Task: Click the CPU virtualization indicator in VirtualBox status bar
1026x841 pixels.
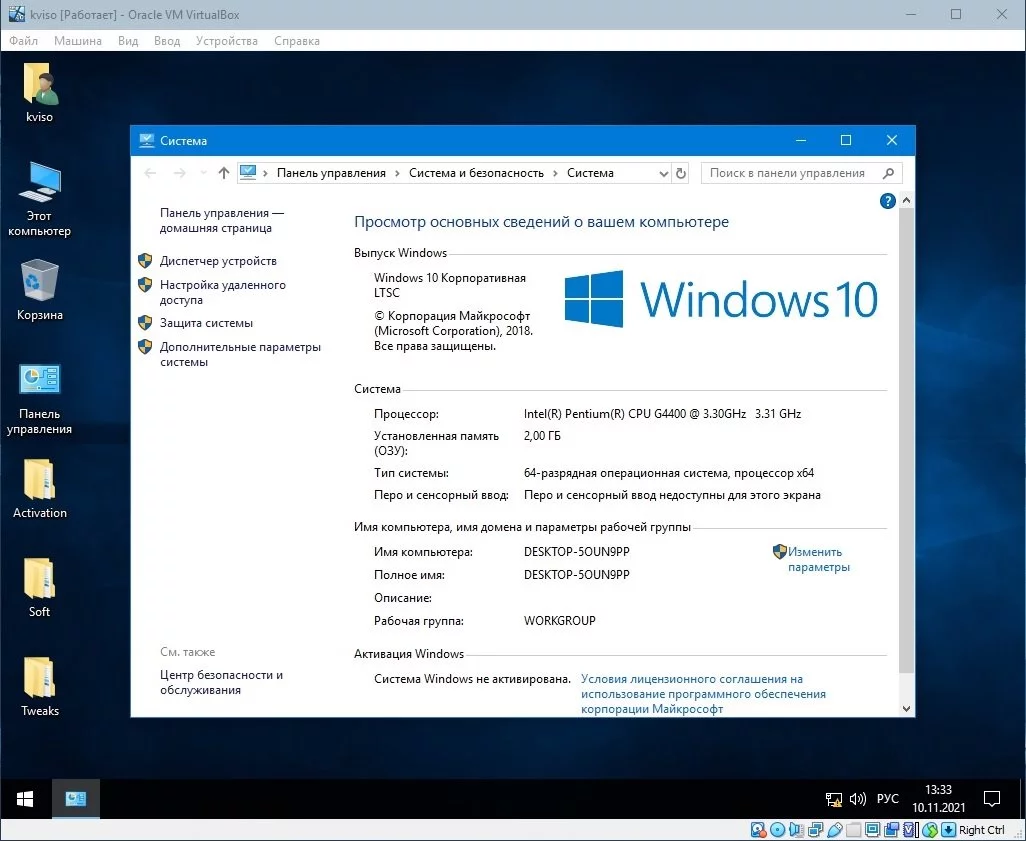Action: coord(910,830)
